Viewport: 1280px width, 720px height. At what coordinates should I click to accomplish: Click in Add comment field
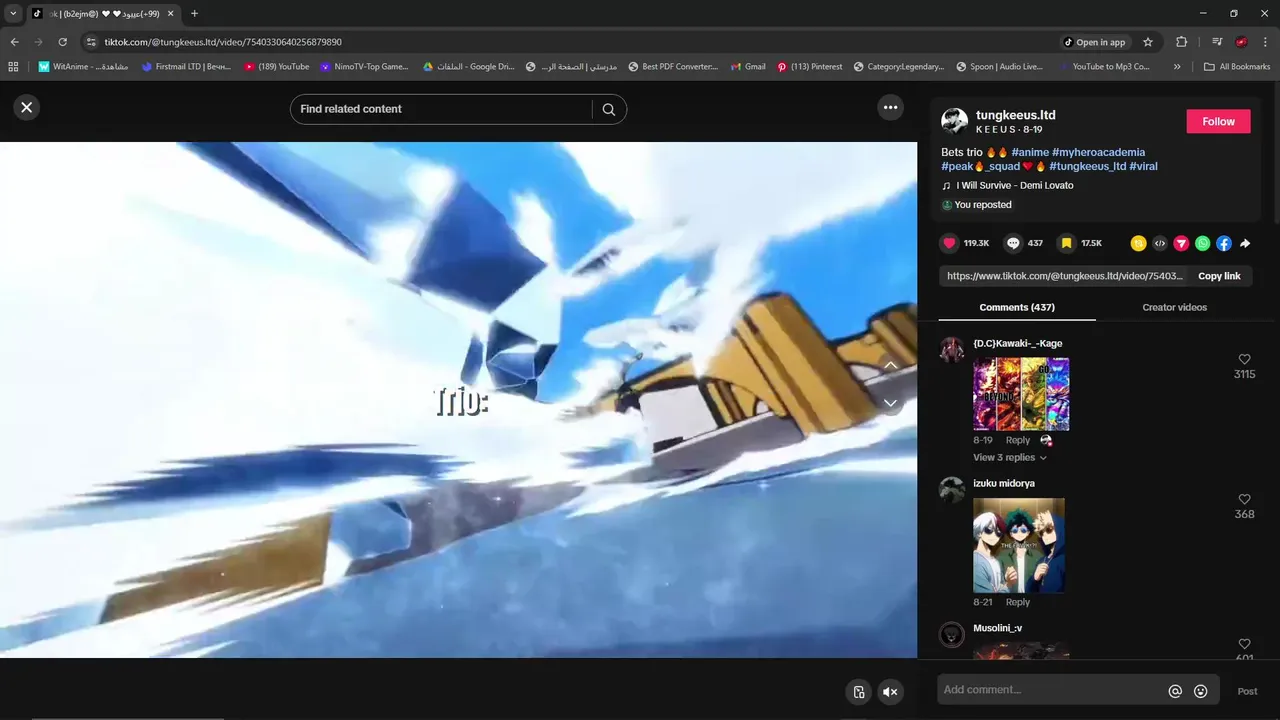click(x=1050, y=690)
